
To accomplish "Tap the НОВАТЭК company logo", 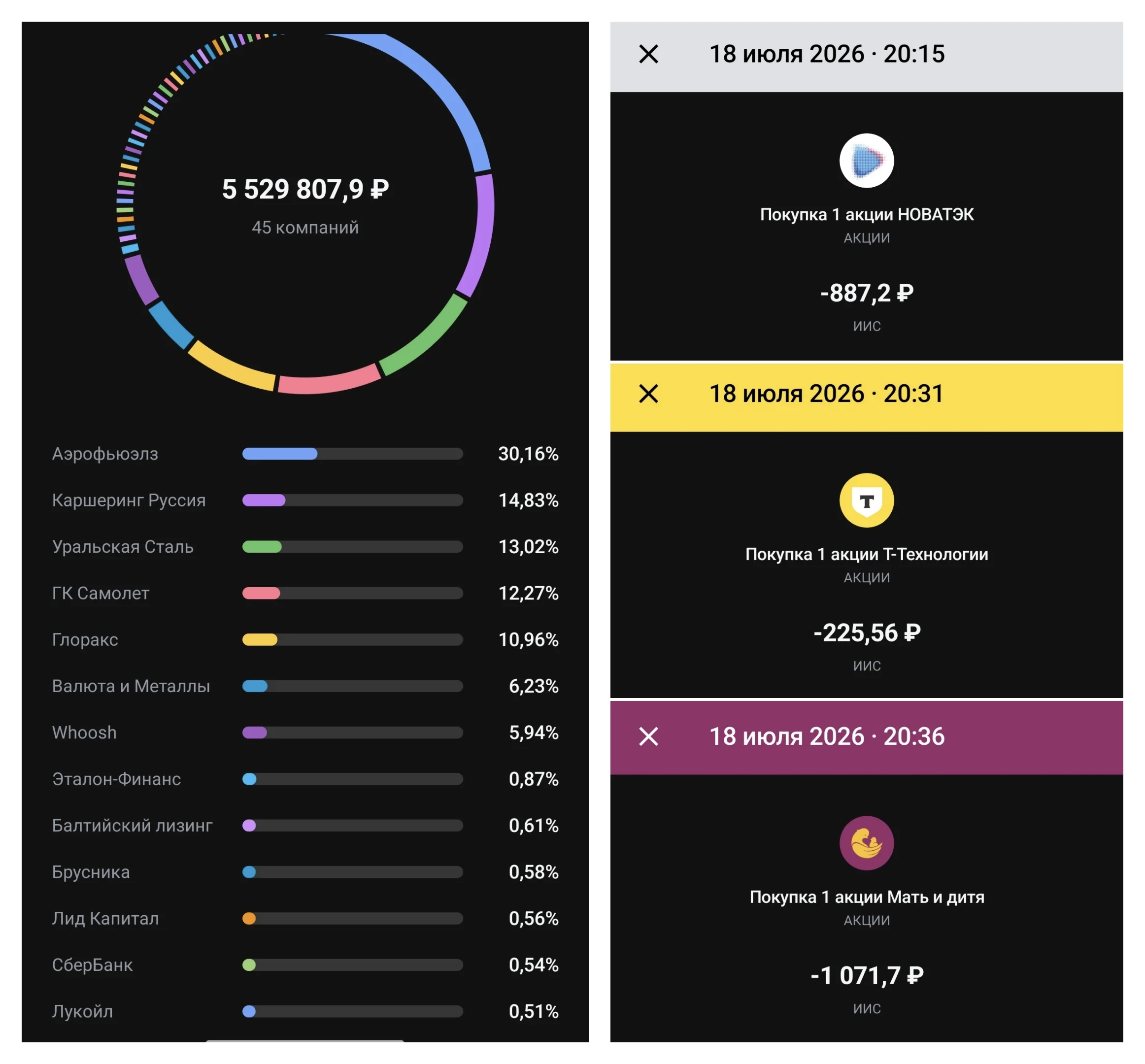I will point(866,161).
